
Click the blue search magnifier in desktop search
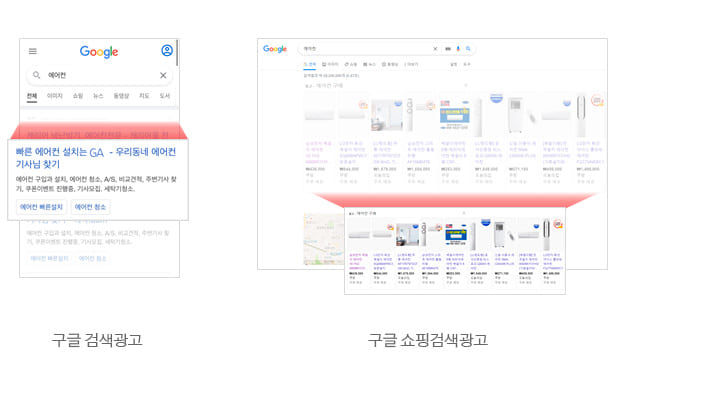tap(468, 49)
